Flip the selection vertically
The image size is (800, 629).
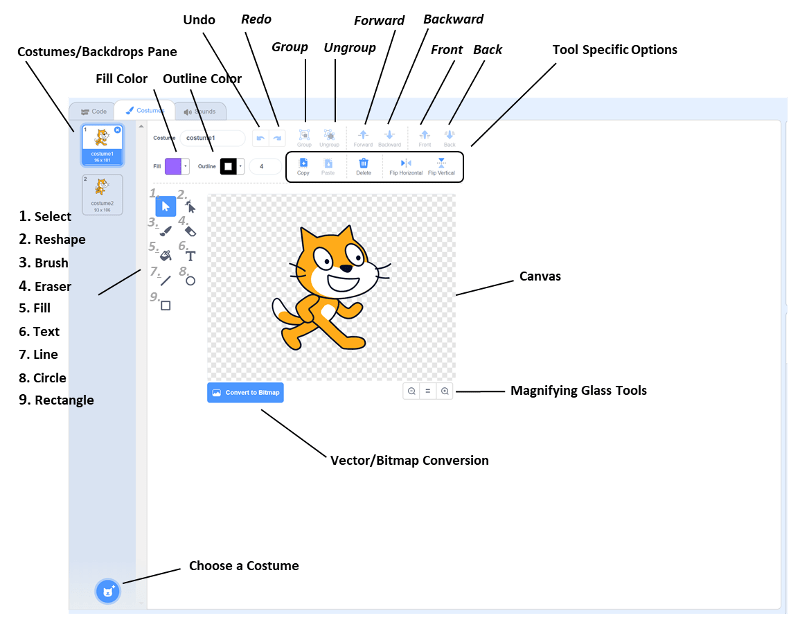[x=441, y=166]
